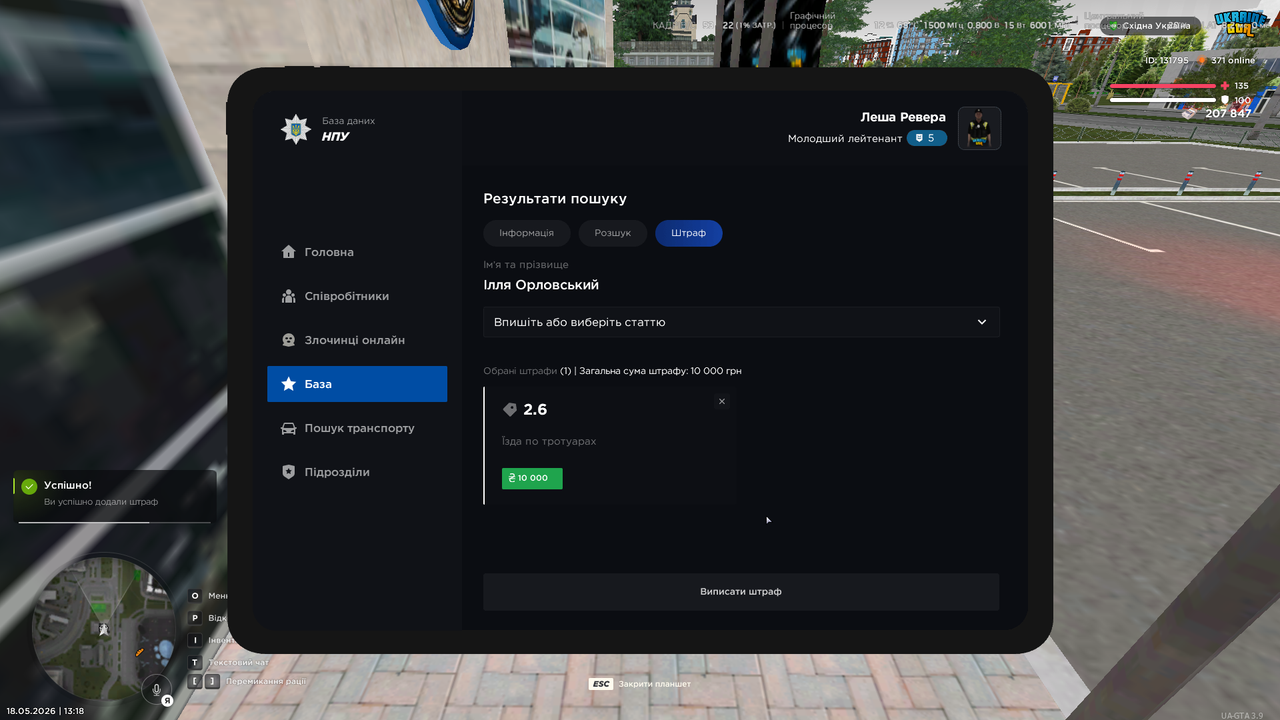Click the Виписати штраф button
Viewport: 1280px width, 720px height.
741,592
